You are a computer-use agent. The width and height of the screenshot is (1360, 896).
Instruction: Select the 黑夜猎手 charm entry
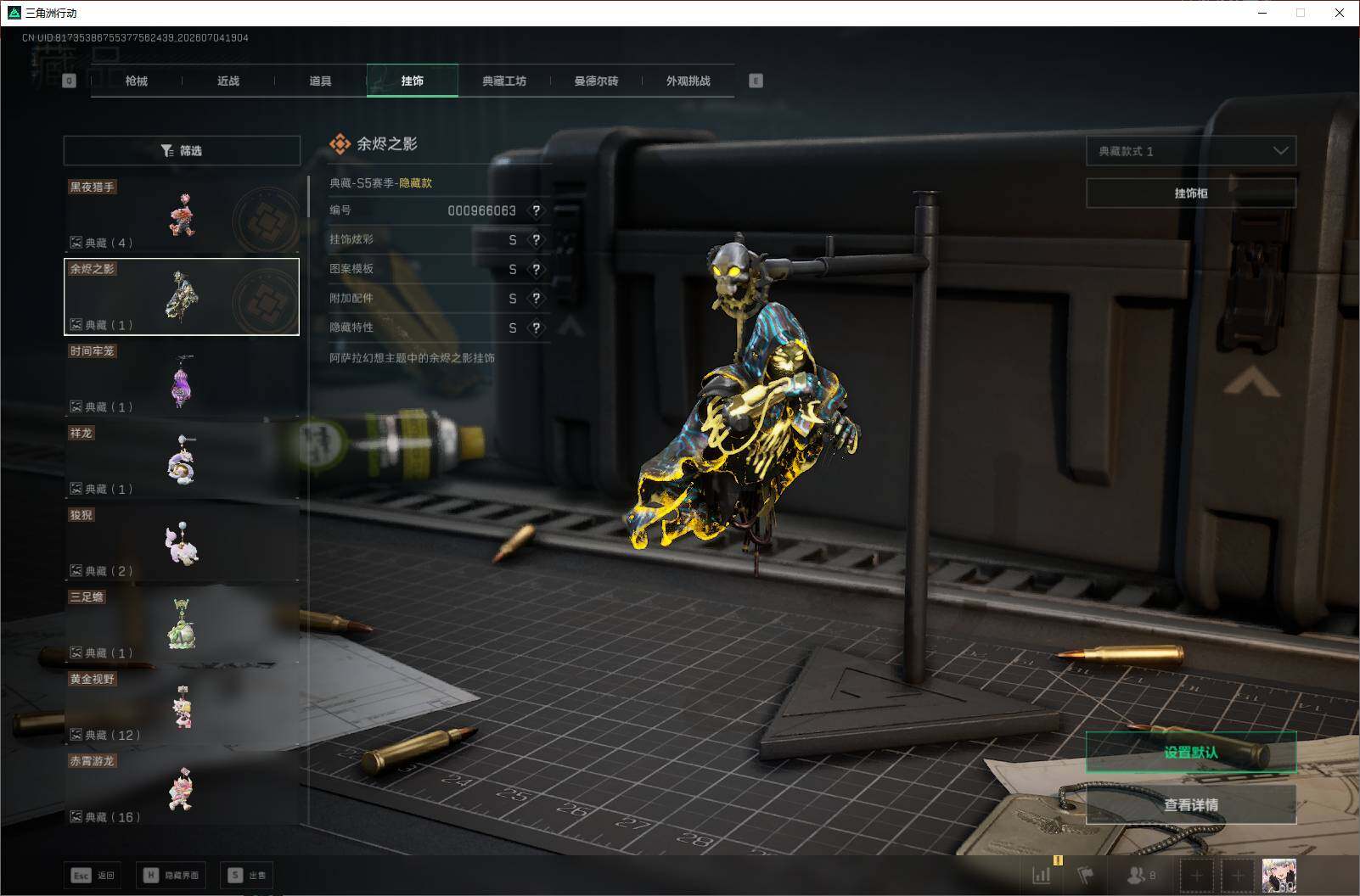(x=182, y=216)
